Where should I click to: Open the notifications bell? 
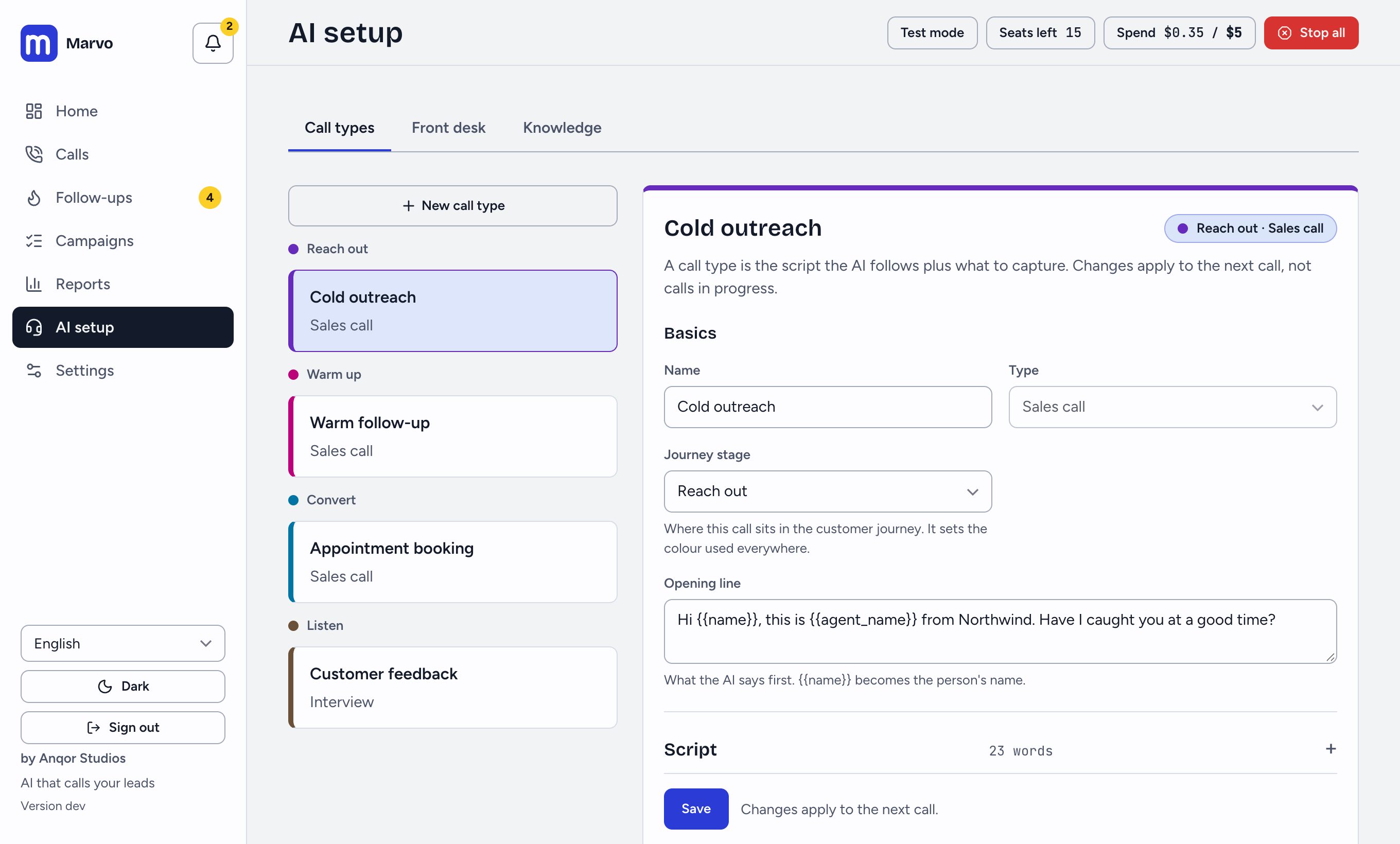213,43
